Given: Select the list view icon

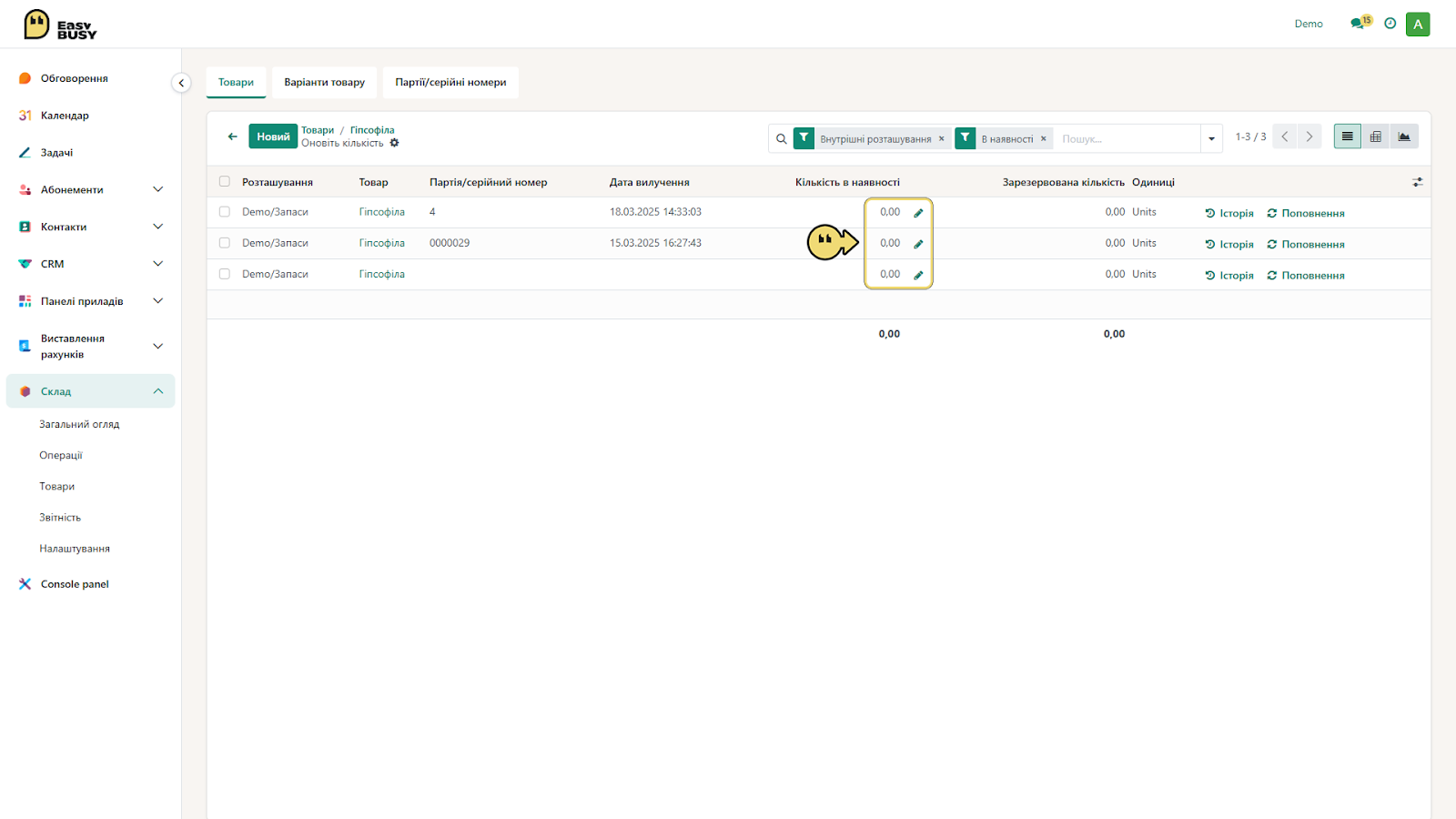Looking at the screenshot, I should 1348,136.
